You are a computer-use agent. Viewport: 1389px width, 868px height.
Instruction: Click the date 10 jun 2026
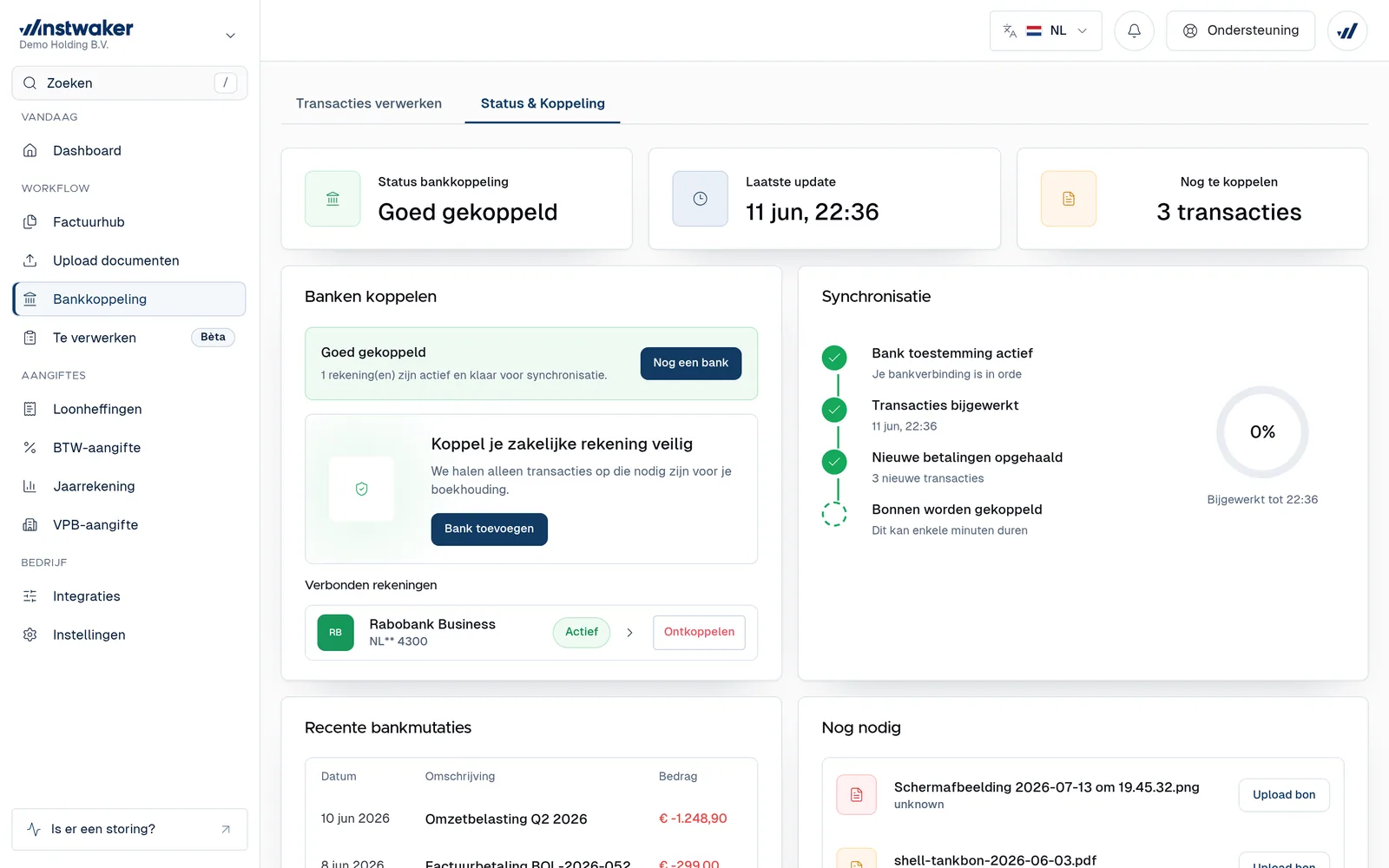tap(355, 819)
